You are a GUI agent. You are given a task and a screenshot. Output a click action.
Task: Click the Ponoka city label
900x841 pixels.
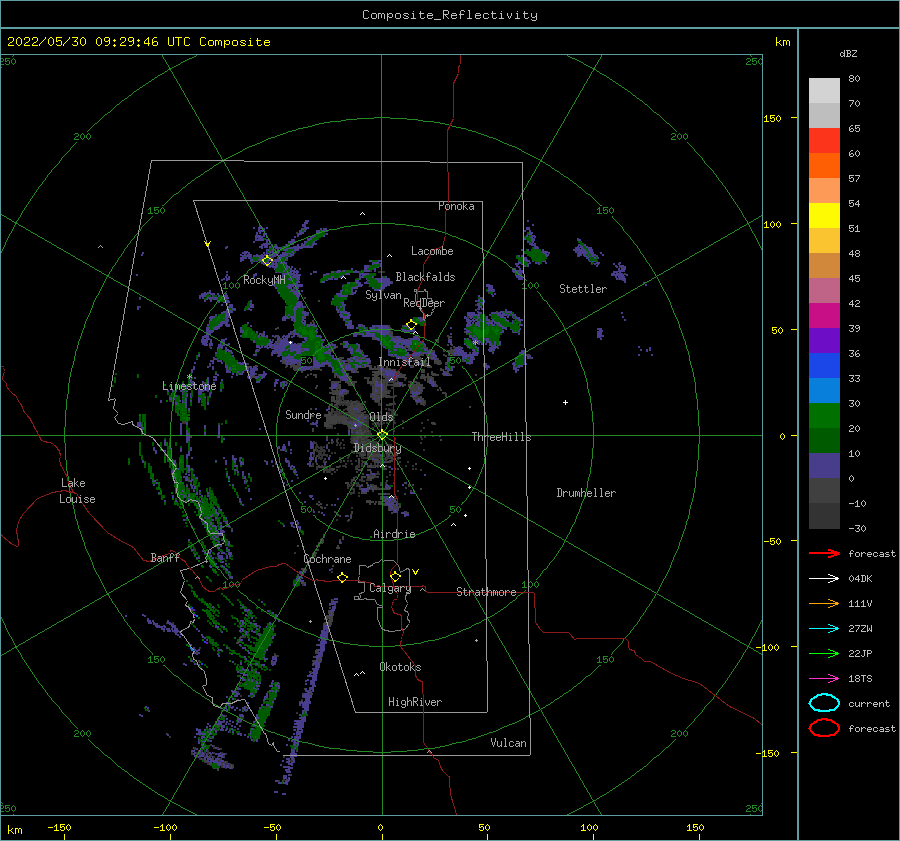coord(456,206)
